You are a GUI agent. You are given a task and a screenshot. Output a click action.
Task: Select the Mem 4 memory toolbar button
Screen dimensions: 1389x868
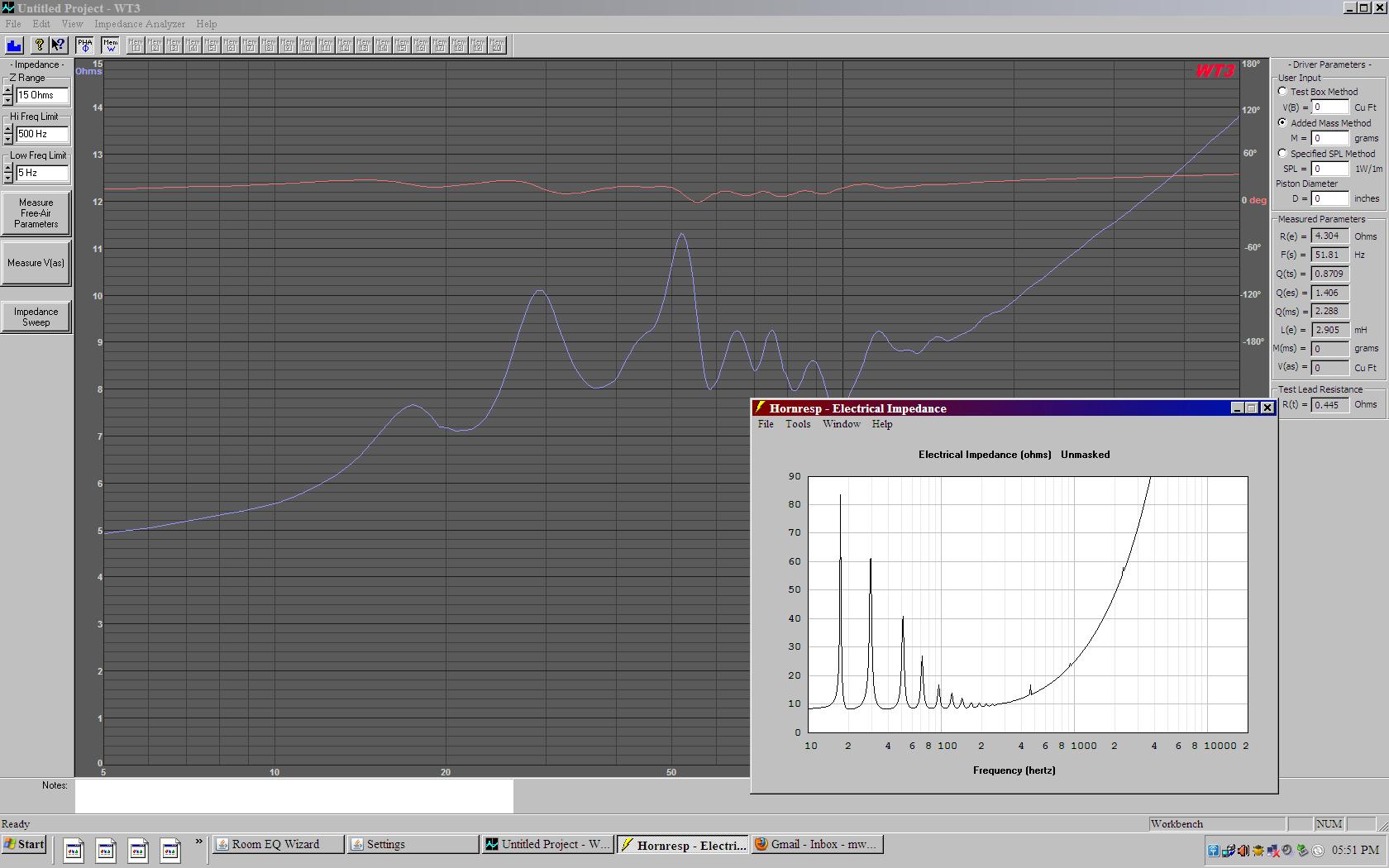point(193,45)
